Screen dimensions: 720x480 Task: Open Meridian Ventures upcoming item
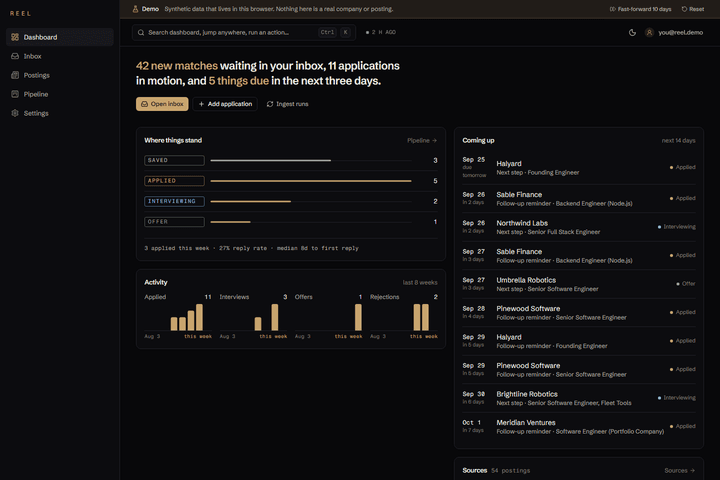(x=579, y=427)
